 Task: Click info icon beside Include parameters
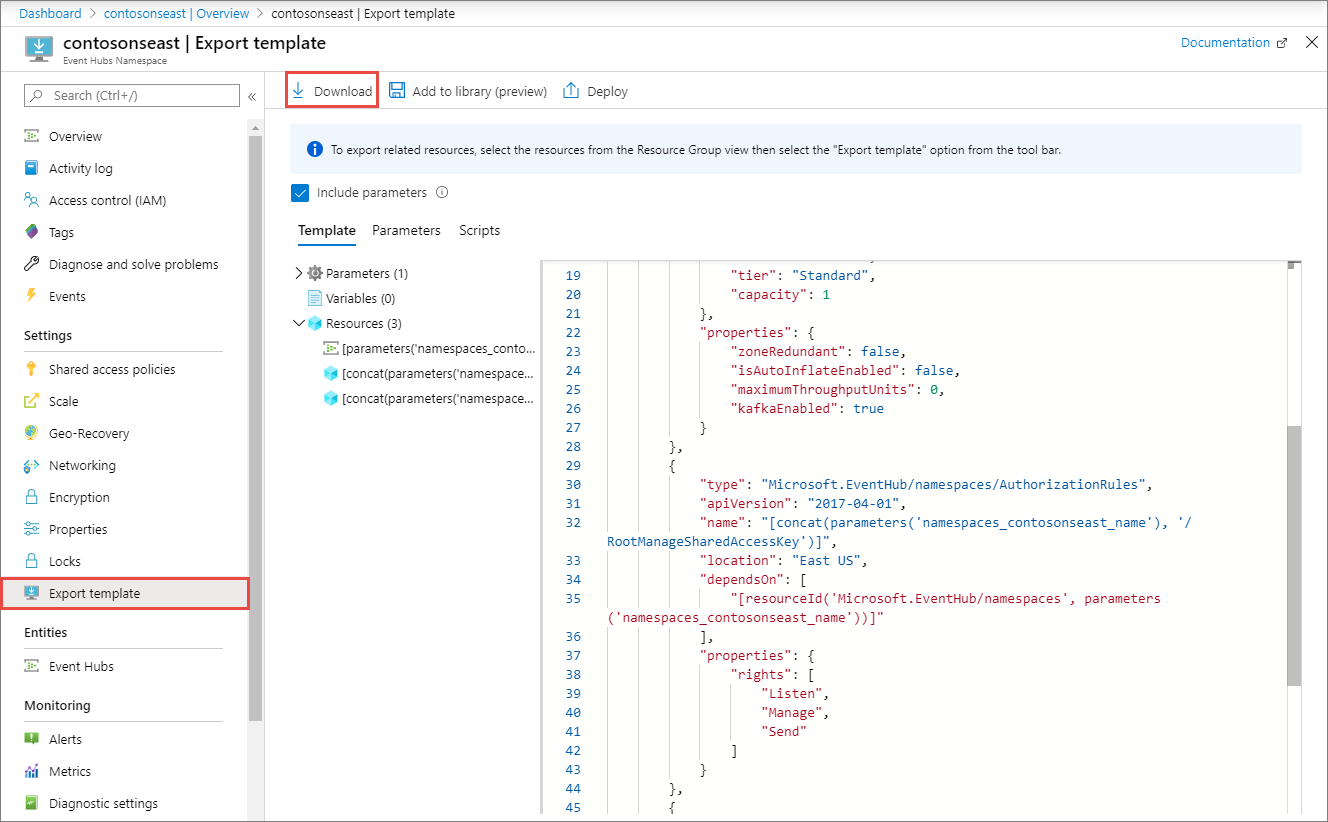pyautogui.click(x=442, y=193)
